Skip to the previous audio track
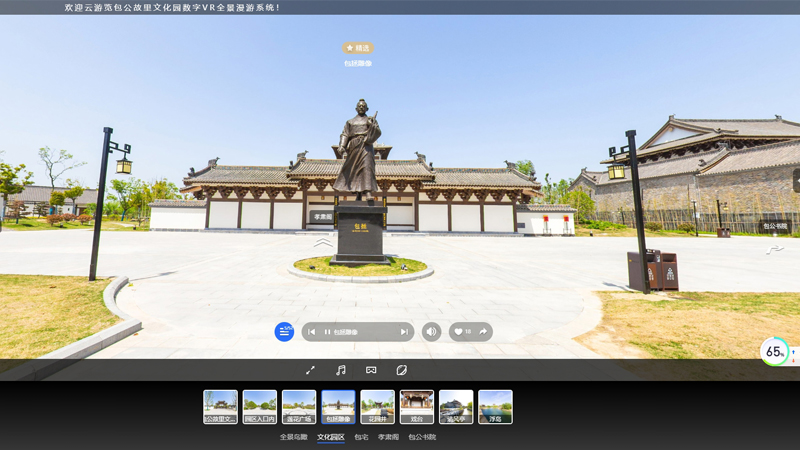 click(x=312, y=332)
